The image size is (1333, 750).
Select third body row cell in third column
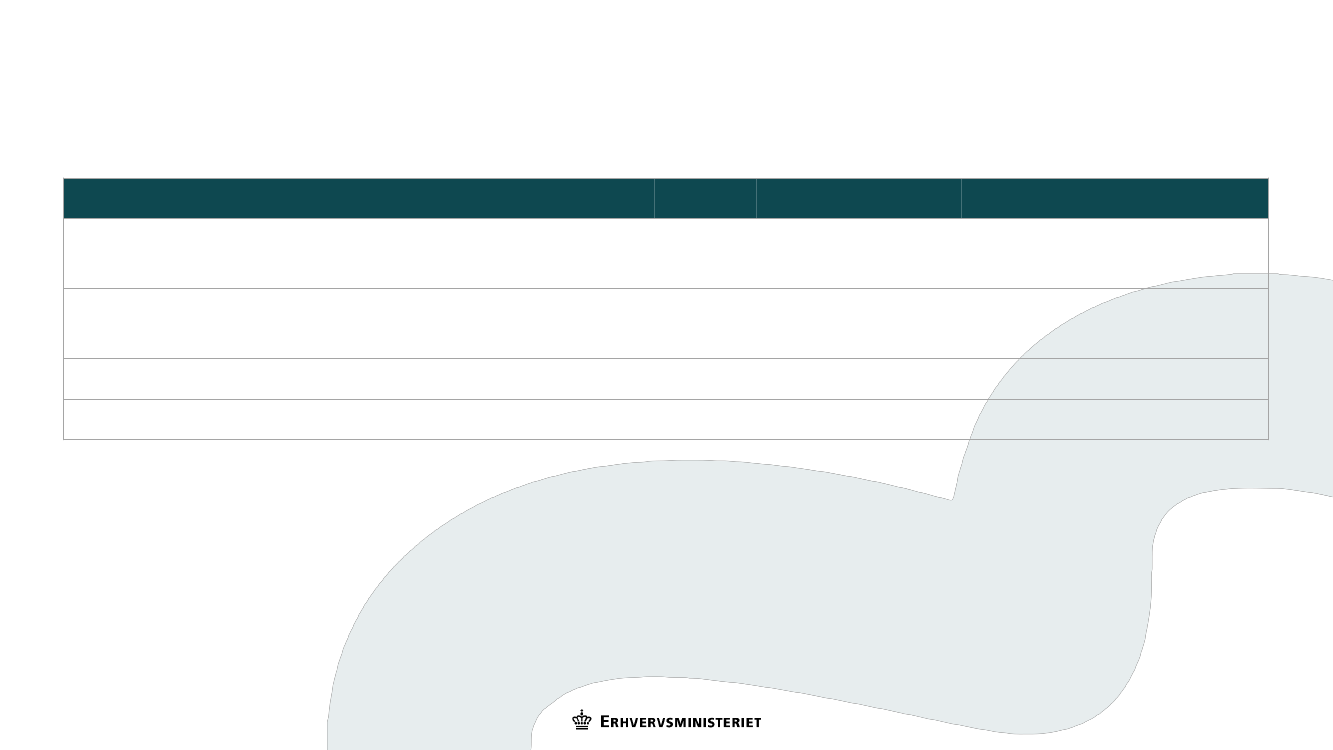click(858, 379)
